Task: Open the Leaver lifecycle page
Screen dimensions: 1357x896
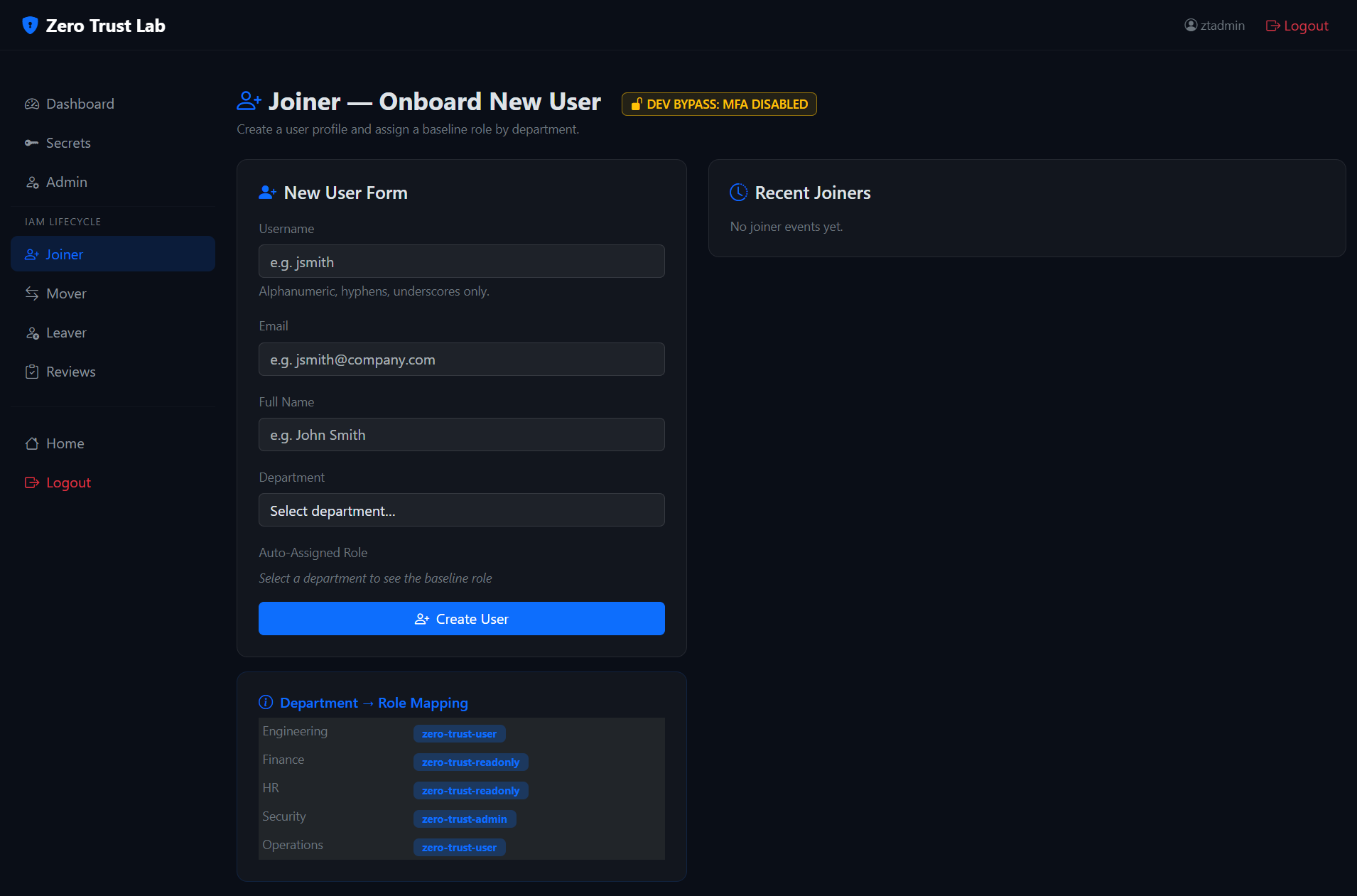Action: coord(113,333)
